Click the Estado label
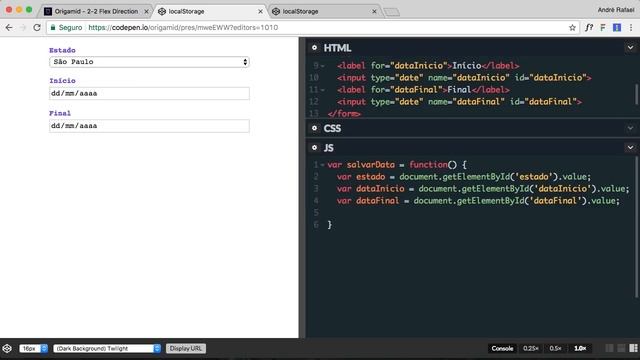Image resolution: width=640 pixels, height=360 pixels. pyautogui.click(x=62, y=50)
